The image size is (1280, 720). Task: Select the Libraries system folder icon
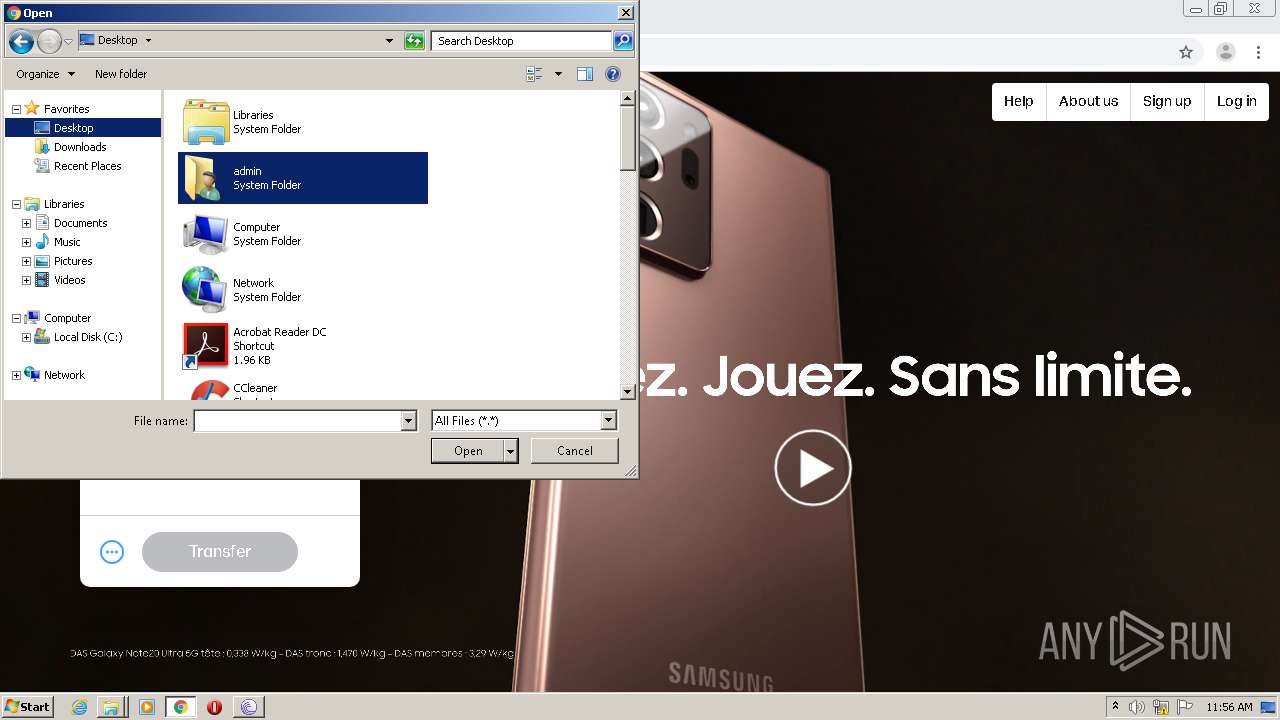click(x=206, y=122)
